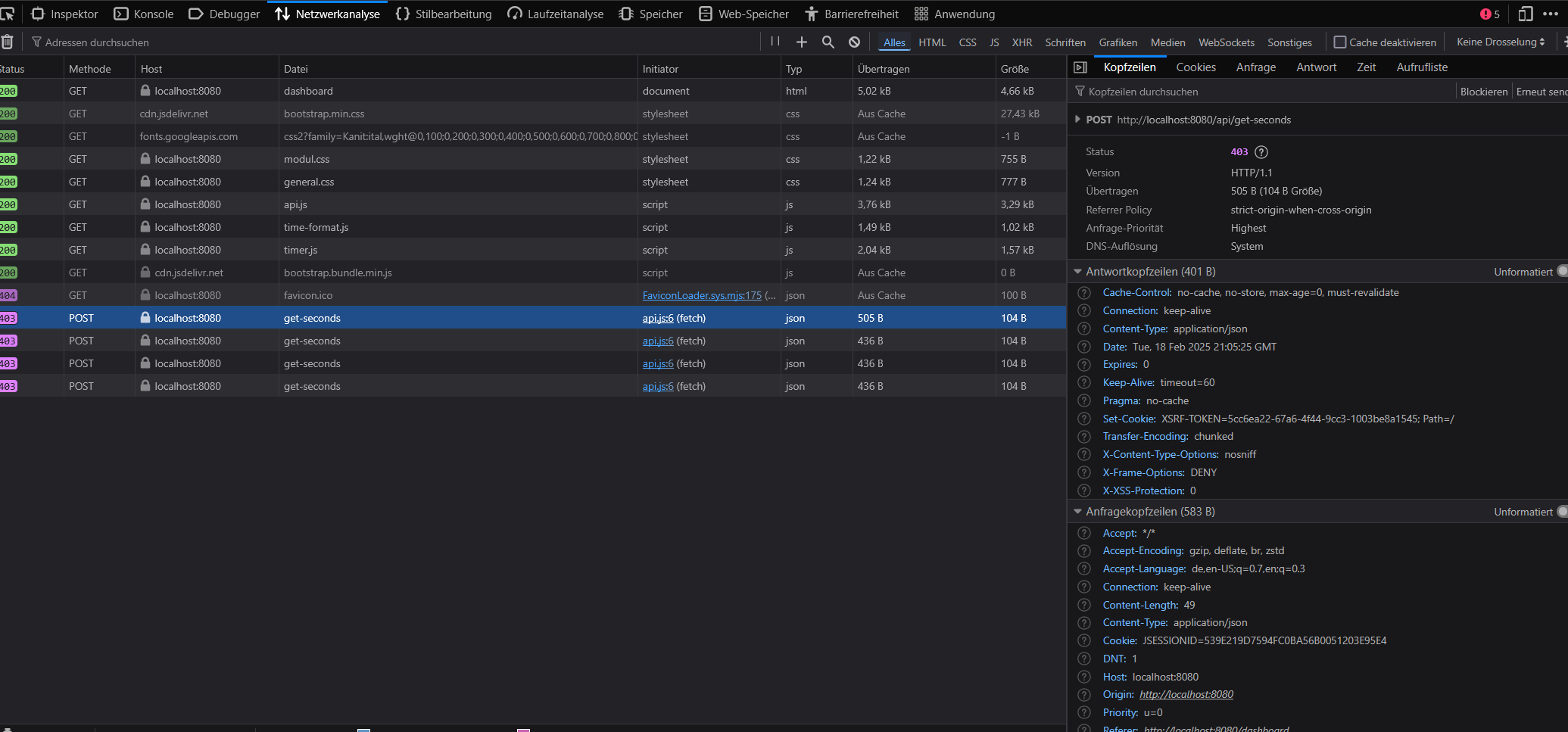Open the Konsole tab
Image resolution: width=1568 pixels, height=732 pixels.
point(144,14)
